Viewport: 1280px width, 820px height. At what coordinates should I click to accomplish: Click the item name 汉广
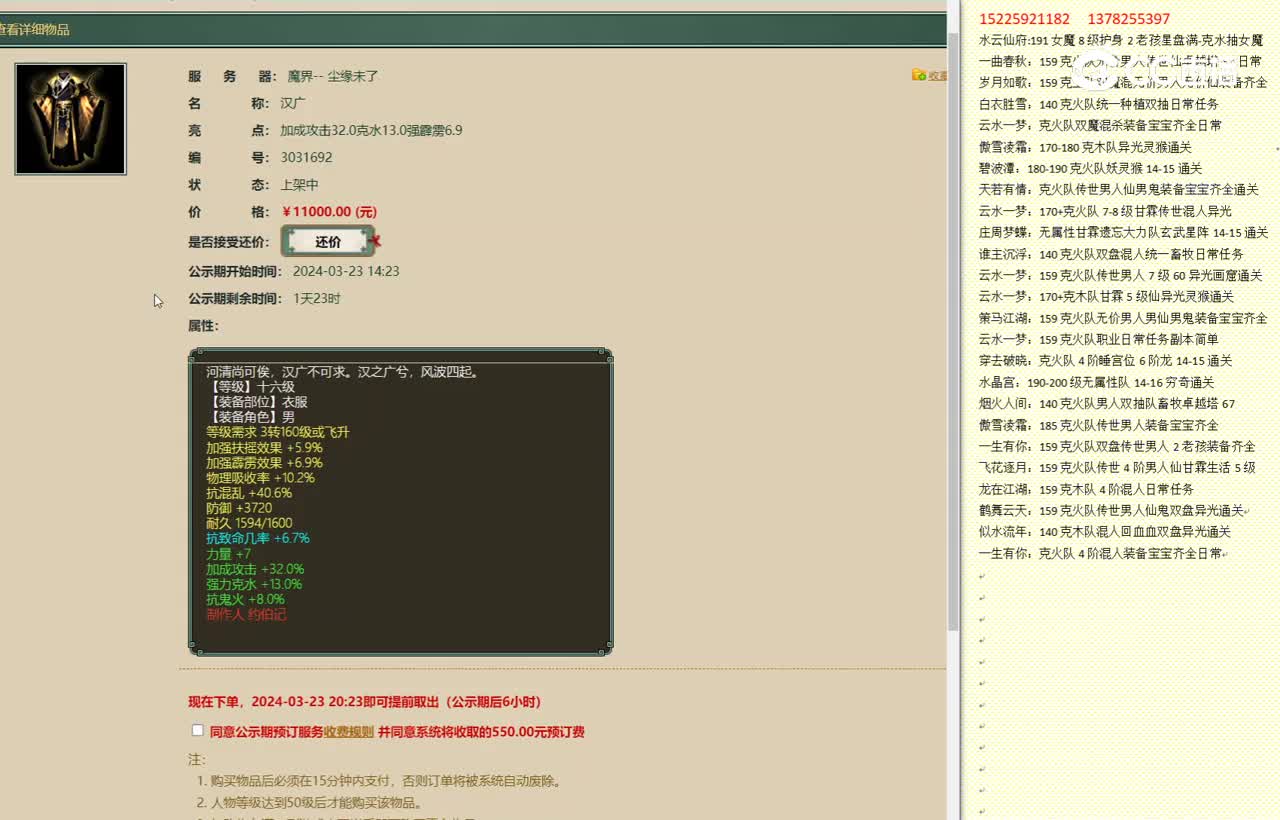293,103
